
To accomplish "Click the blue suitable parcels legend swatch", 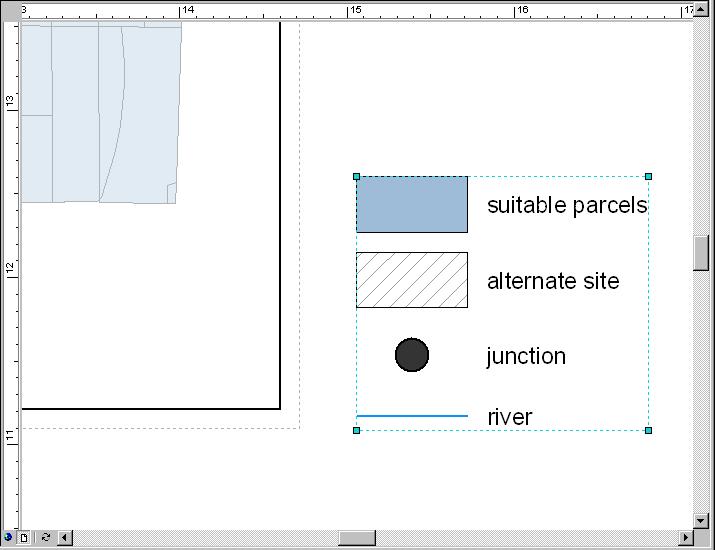I will (412, 204).
